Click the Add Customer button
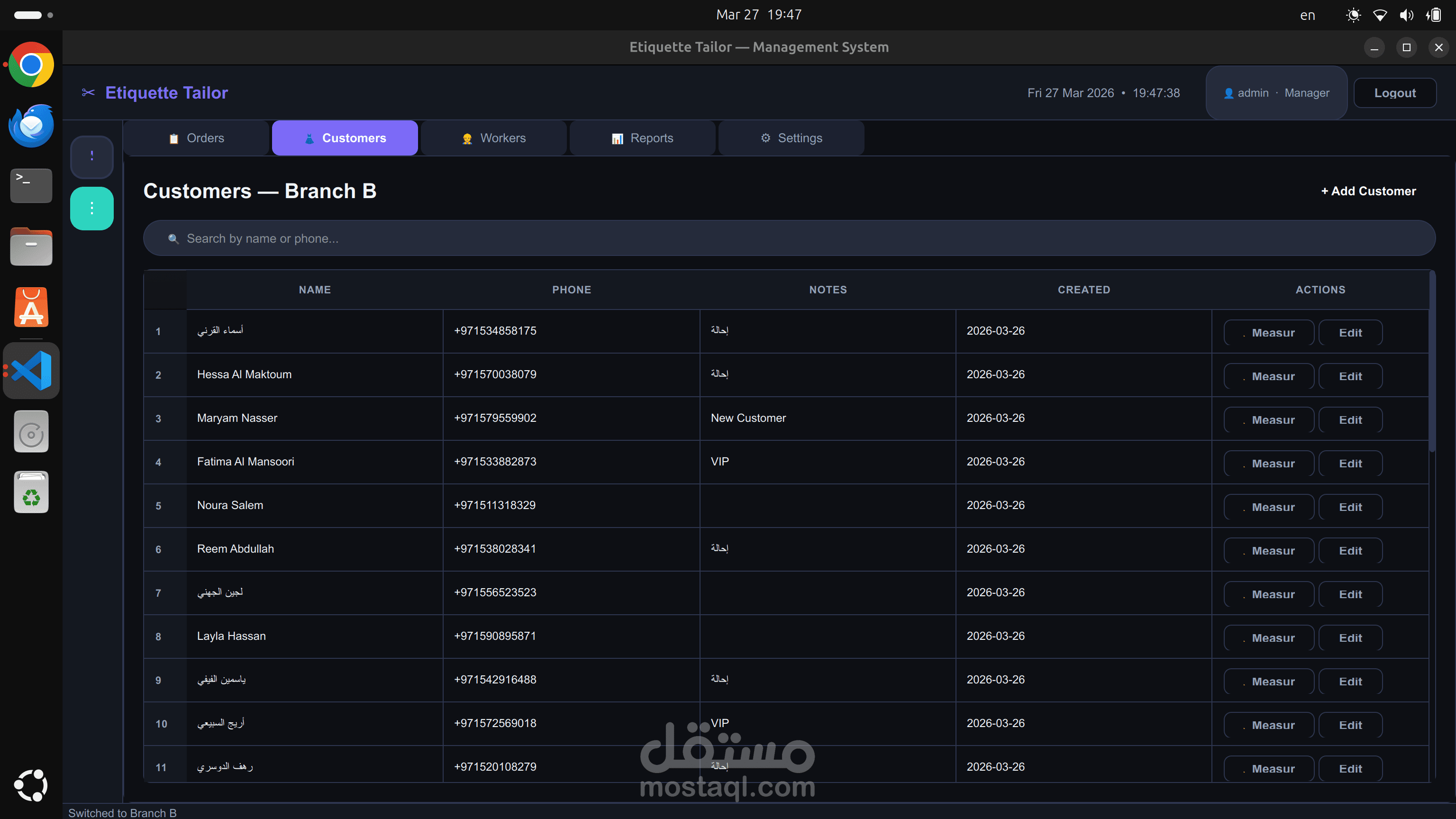 [x=1368, y=191]
